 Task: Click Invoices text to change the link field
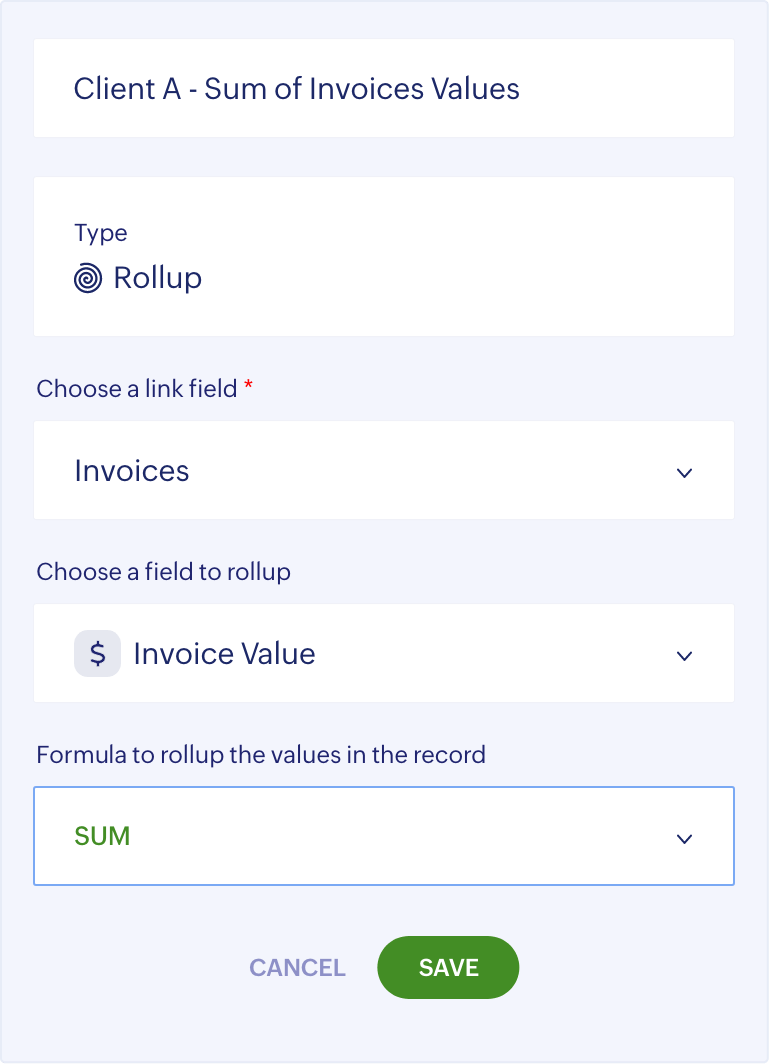(131, 471)
